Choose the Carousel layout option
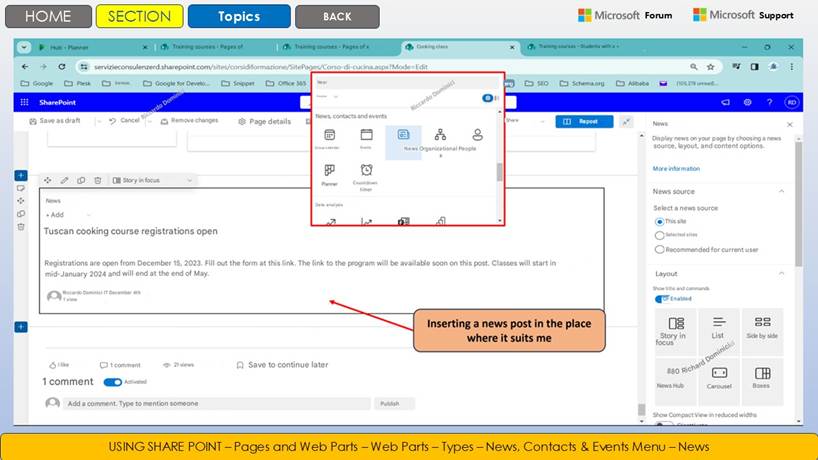Image resolution: width=818 pixels, height=460 pixels. pos(719,377)
